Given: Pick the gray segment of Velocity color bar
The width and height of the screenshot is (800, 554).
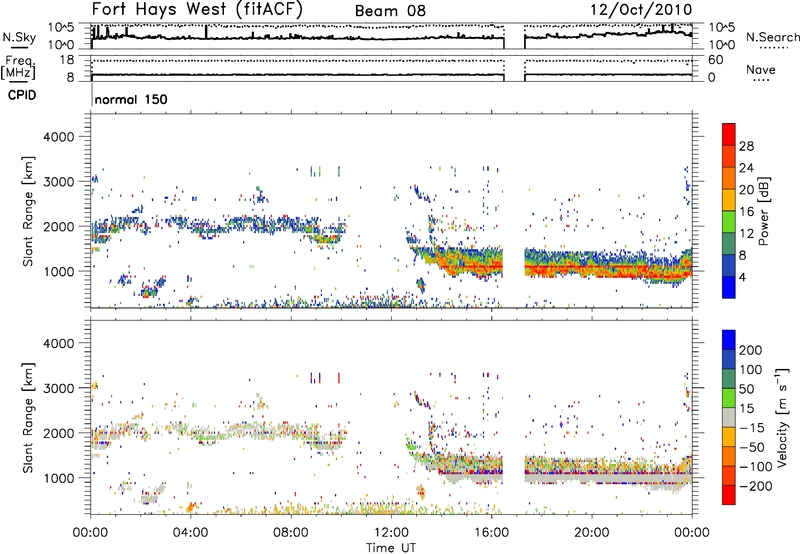Looking at the screenshot, I should 729,418.
